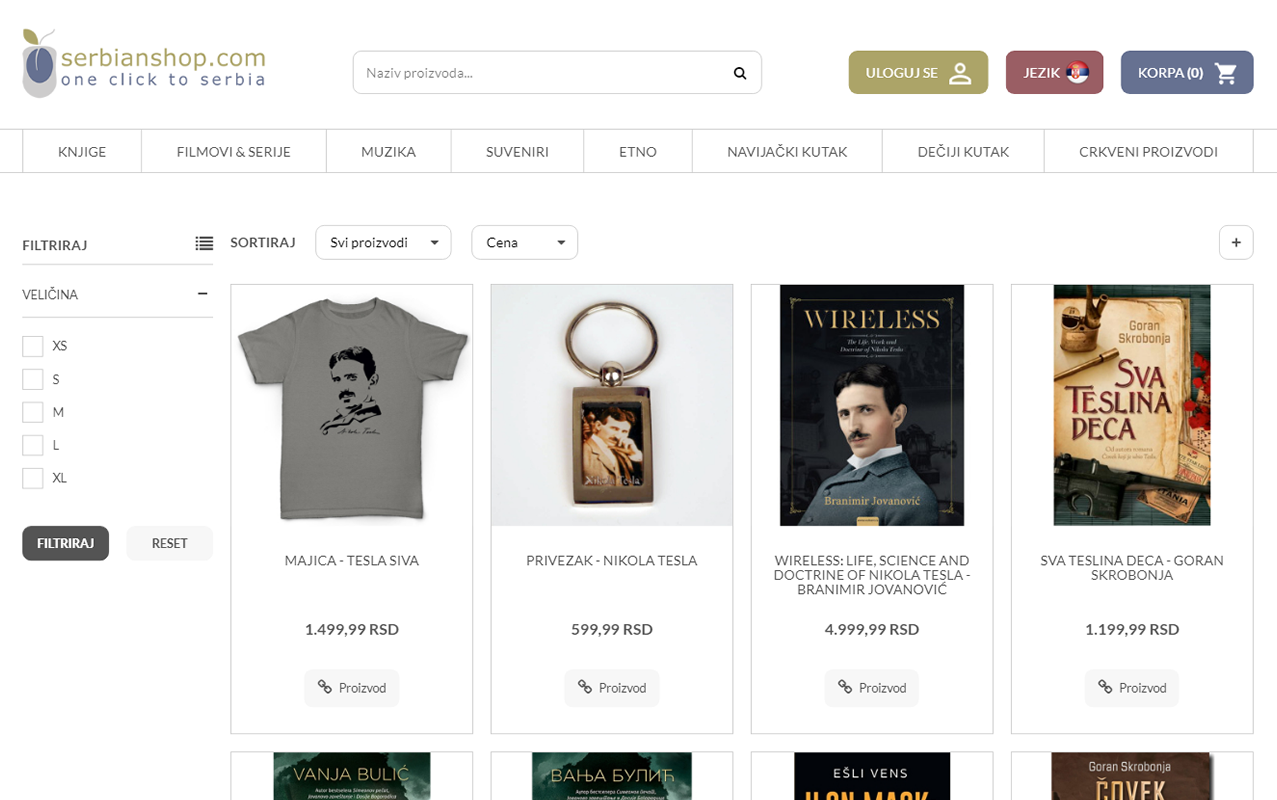Click link icon under Majica - Tesla Siva

click(x=325, y=687)
